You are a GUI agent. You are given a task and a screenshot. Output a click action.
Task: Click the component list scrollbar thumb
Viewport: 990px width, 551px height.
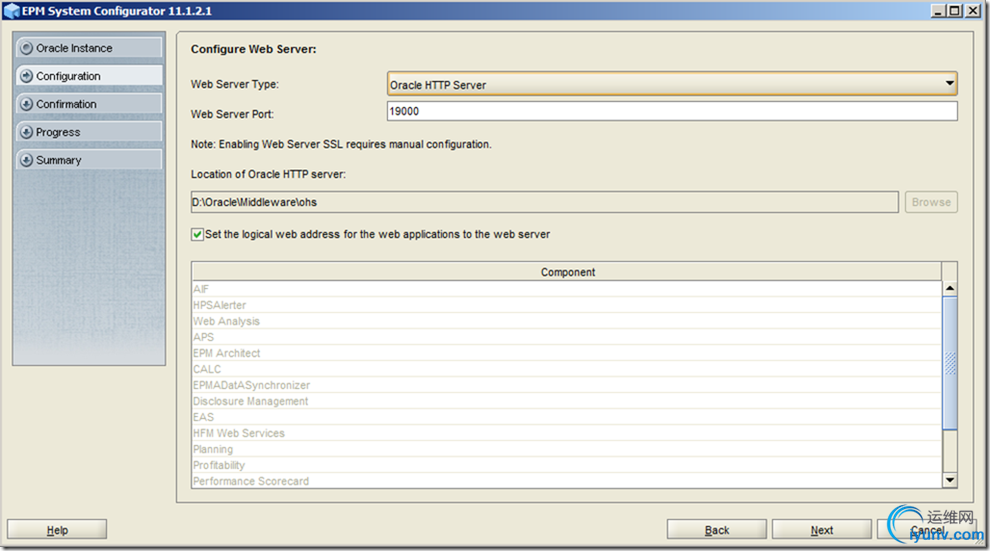coord(950,363)
